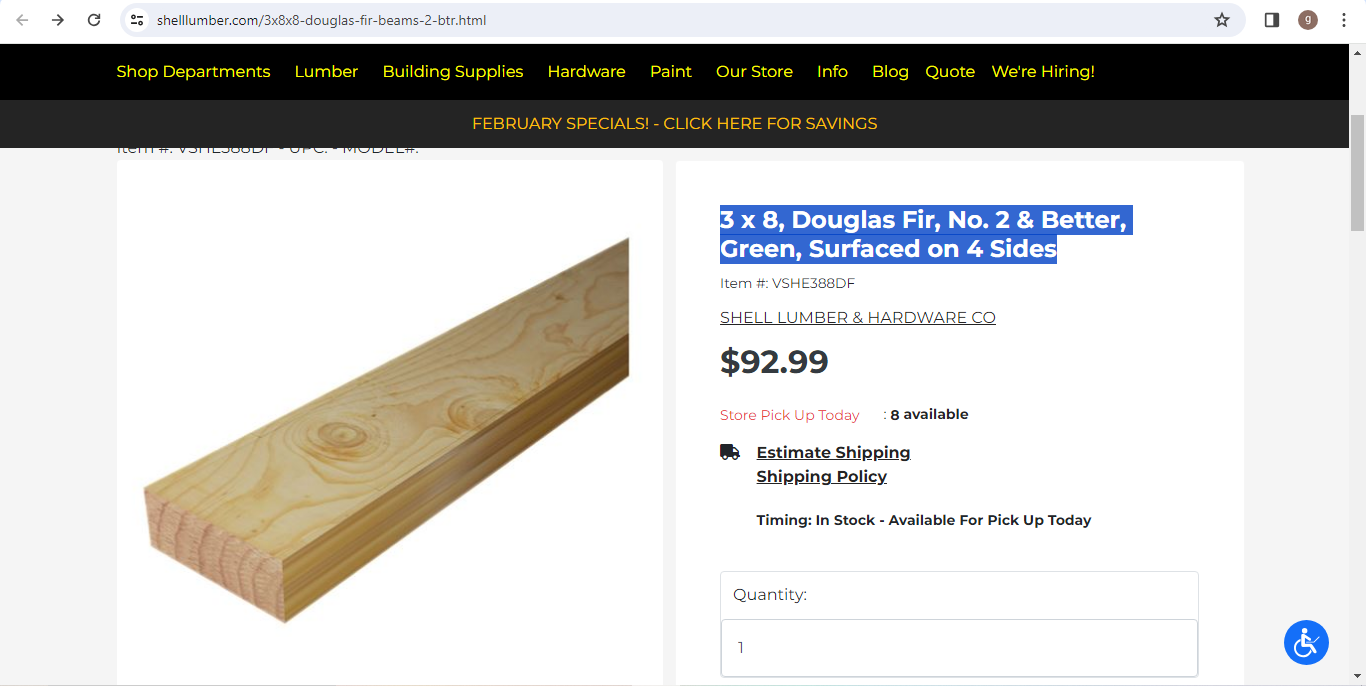Select Quote in the navigation bar
The height and width of the screenshot is (686, 1366).
click(949, 71)
